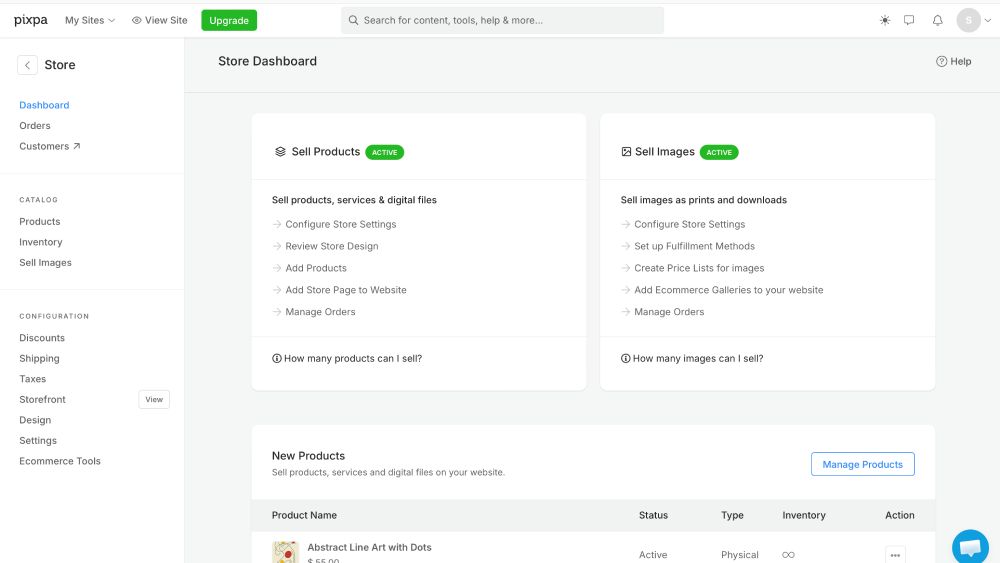Screen dimensions: 1000x563
Task: Click the Inventory column header
Action: pyautogui.click(x=804, y=515)
